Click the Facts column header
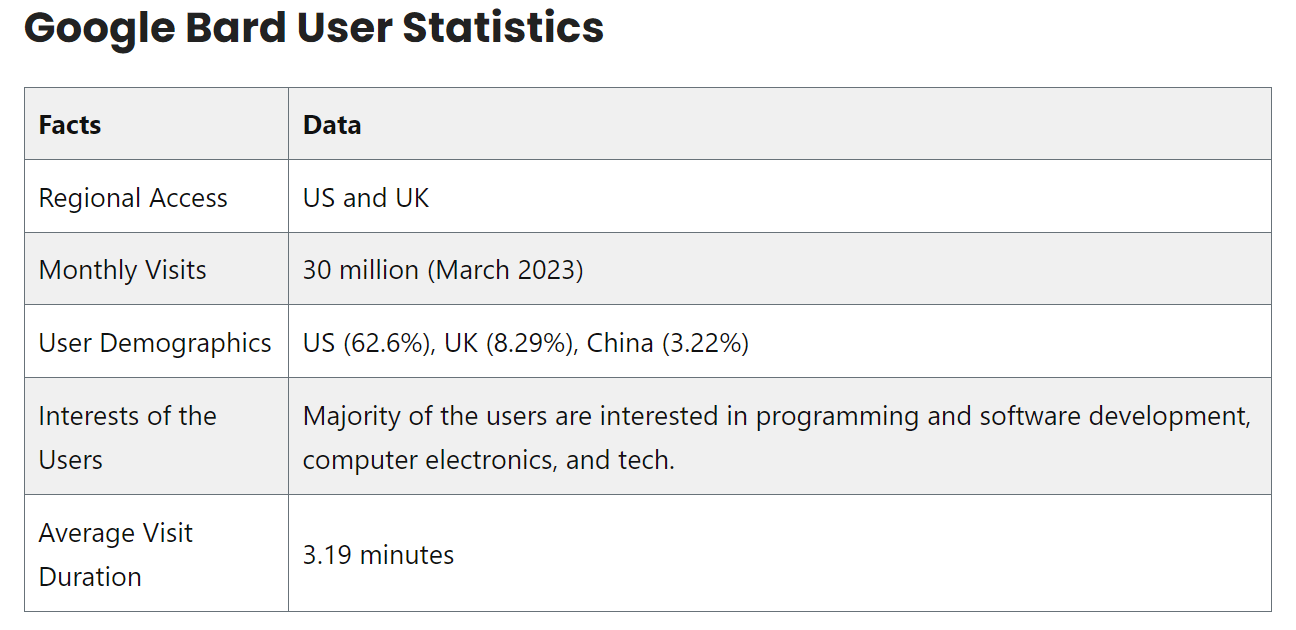1296x630 pixels. (x=70, y=125)
